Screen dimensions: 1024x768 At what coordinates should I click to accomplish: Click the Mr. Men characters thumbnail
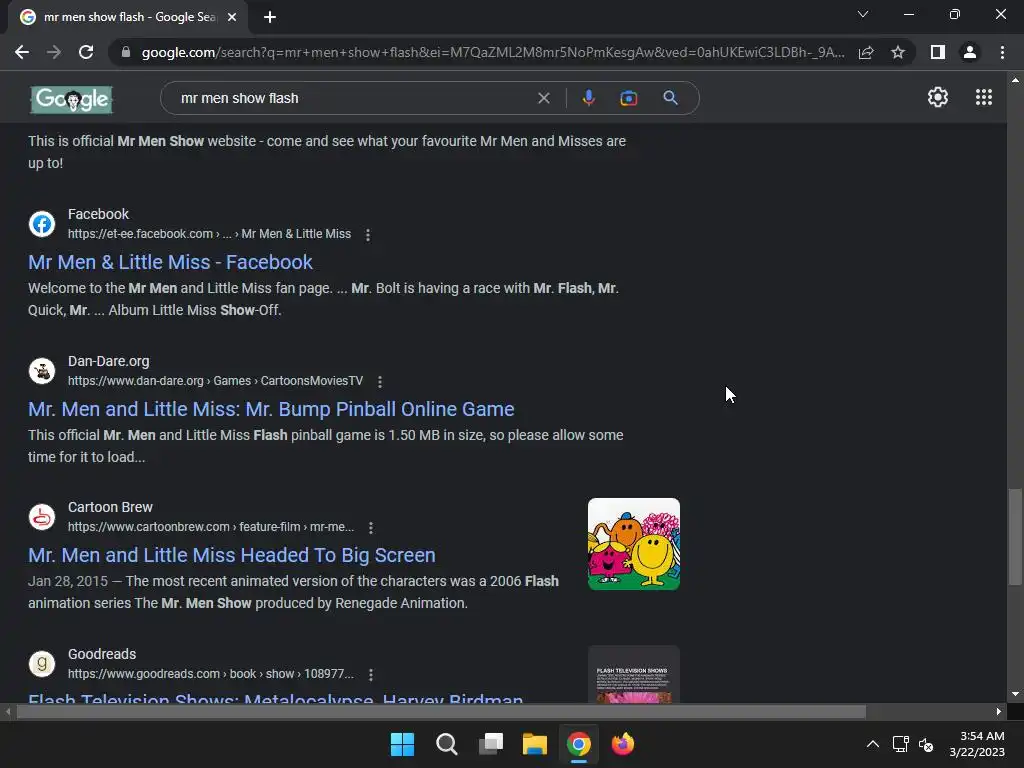pyautogui.click(x=633, y=544)
